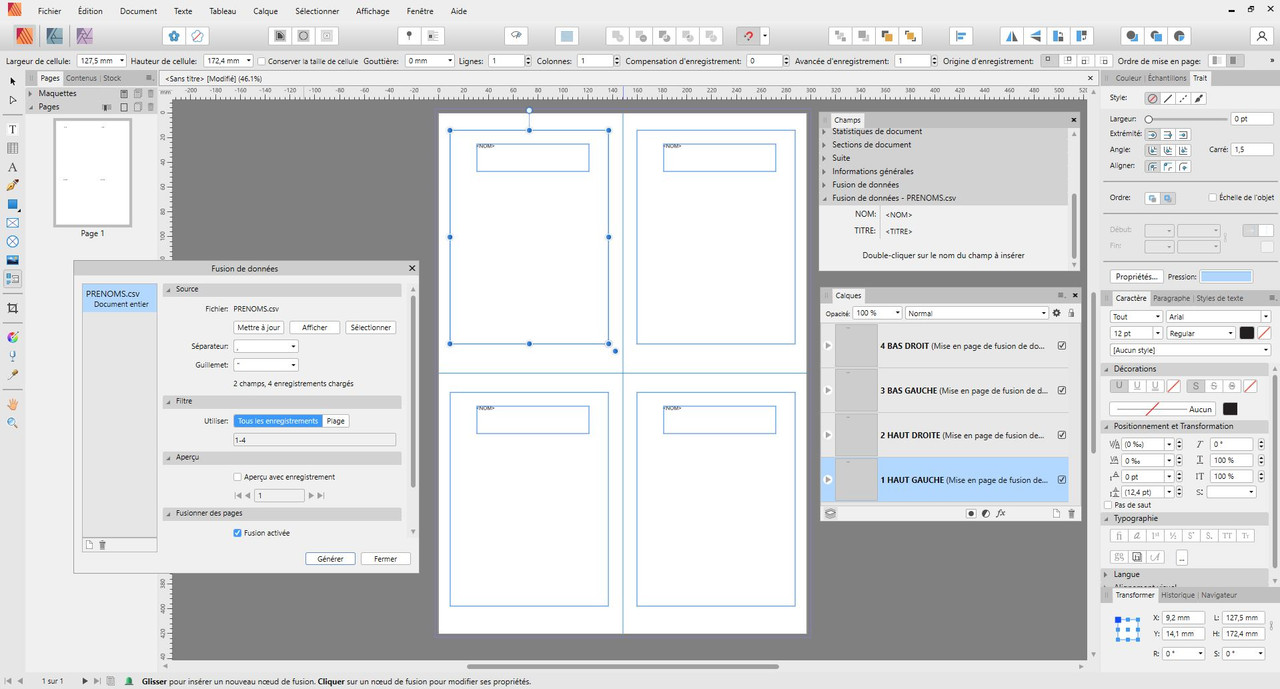
Task: Select the Crop tool
Action: (x=13, y=309)
